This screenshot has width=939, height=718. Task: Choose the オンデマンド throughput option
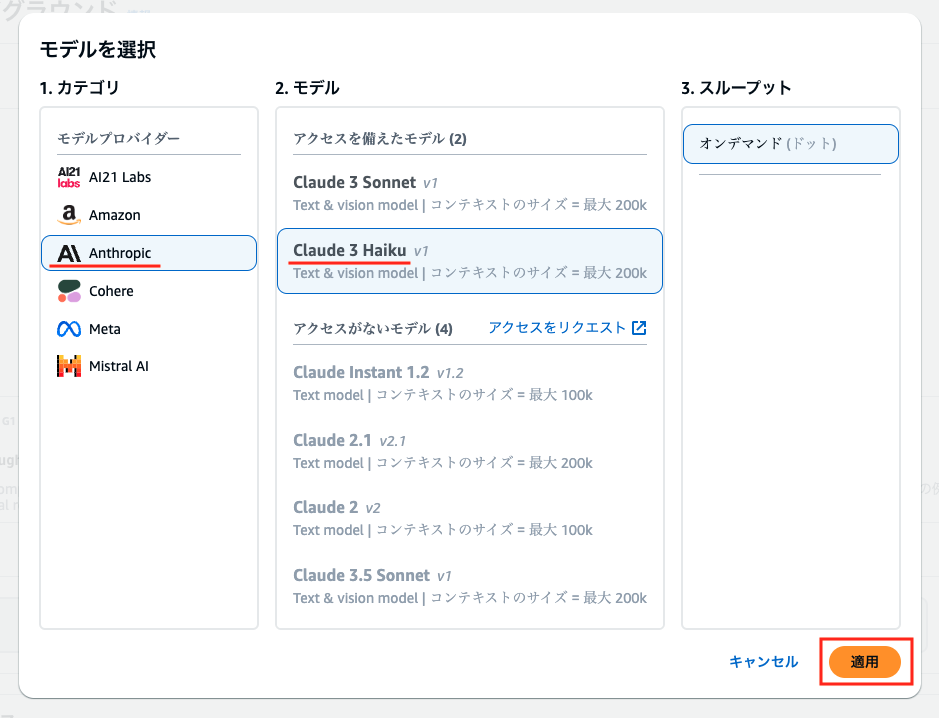(x=790, y=144)
